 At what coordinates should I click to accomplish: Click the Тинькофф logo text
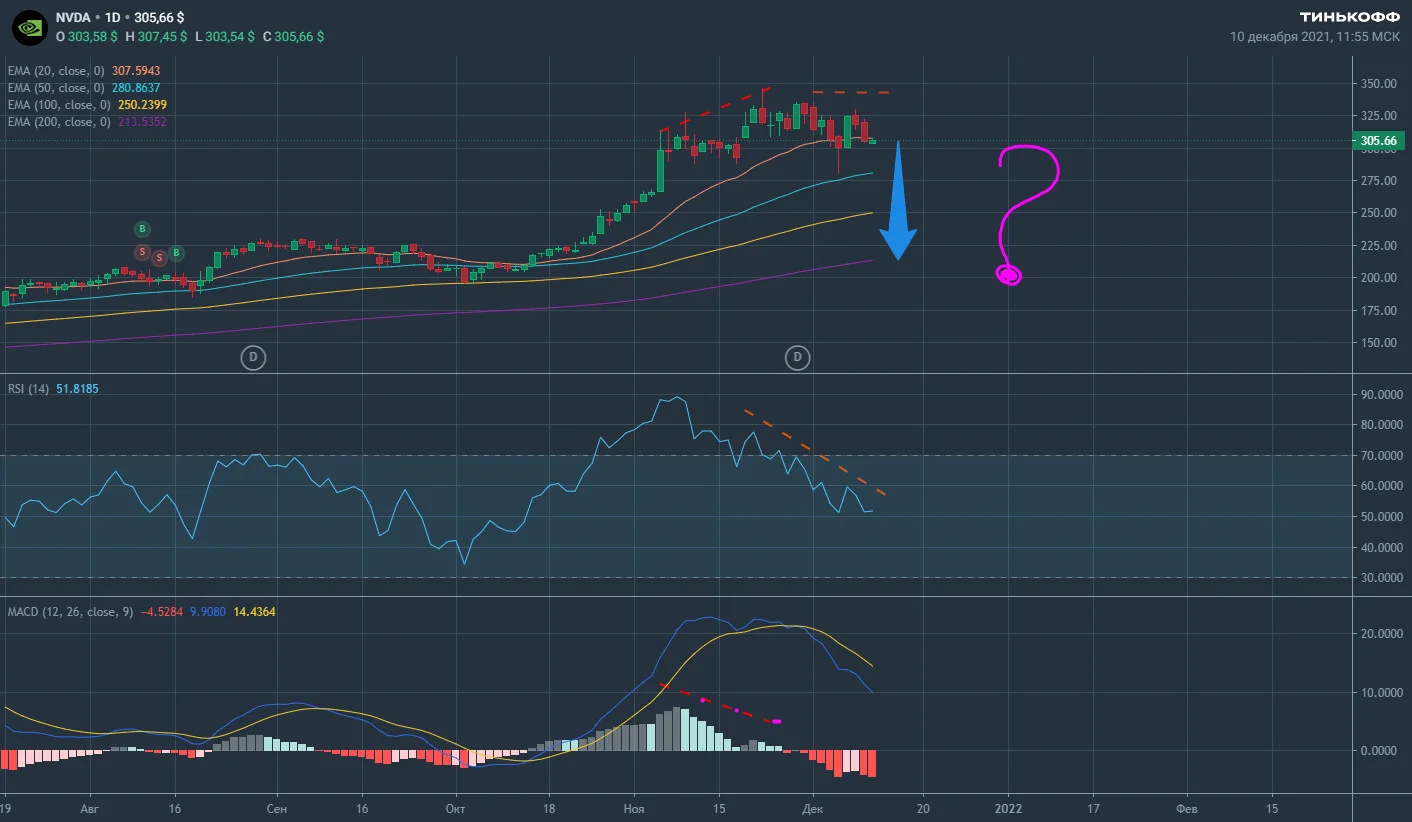(1350, 17)
